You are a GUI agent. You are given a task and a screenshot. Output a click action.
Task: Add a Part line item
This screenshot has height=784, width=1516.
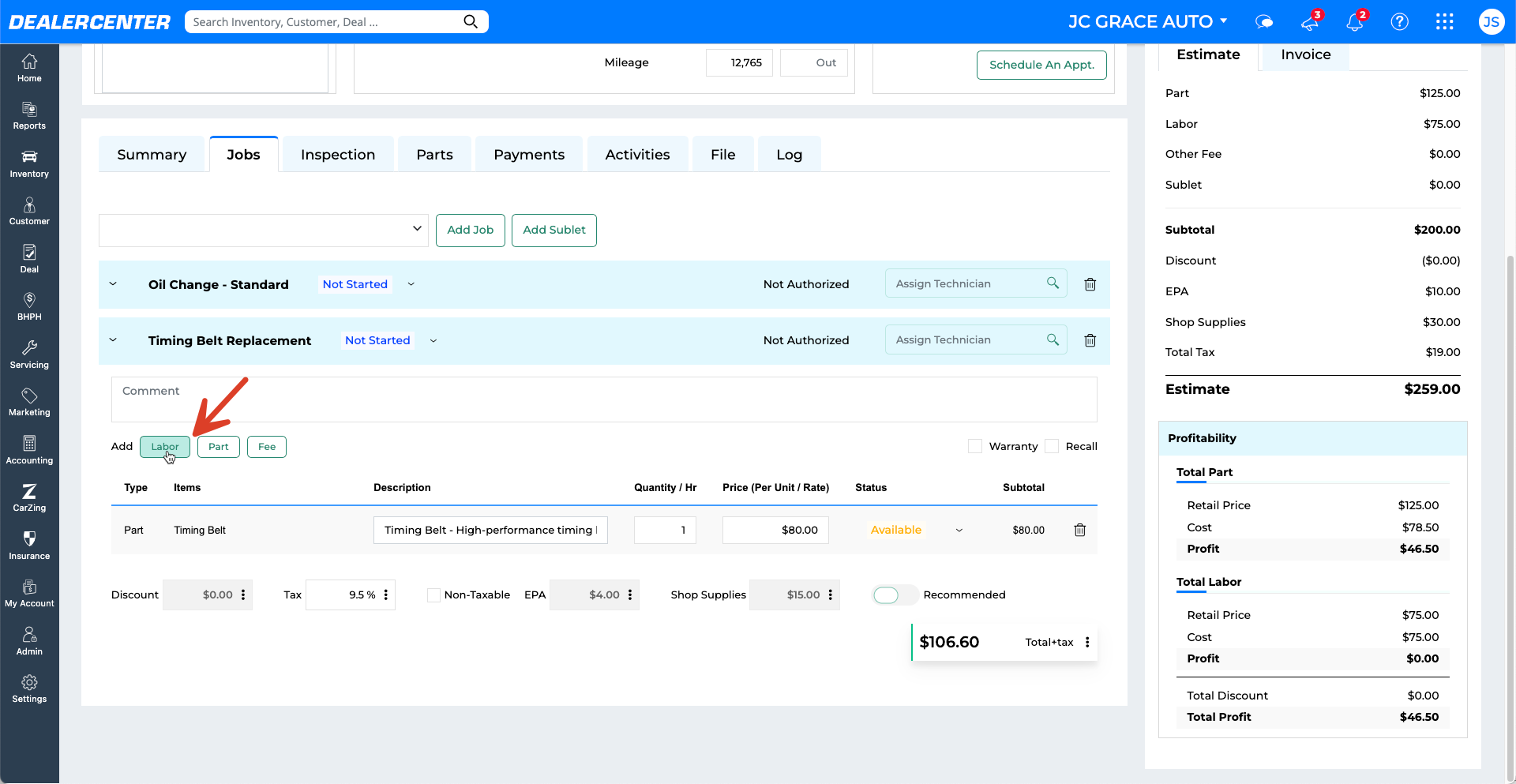point(219,447)
